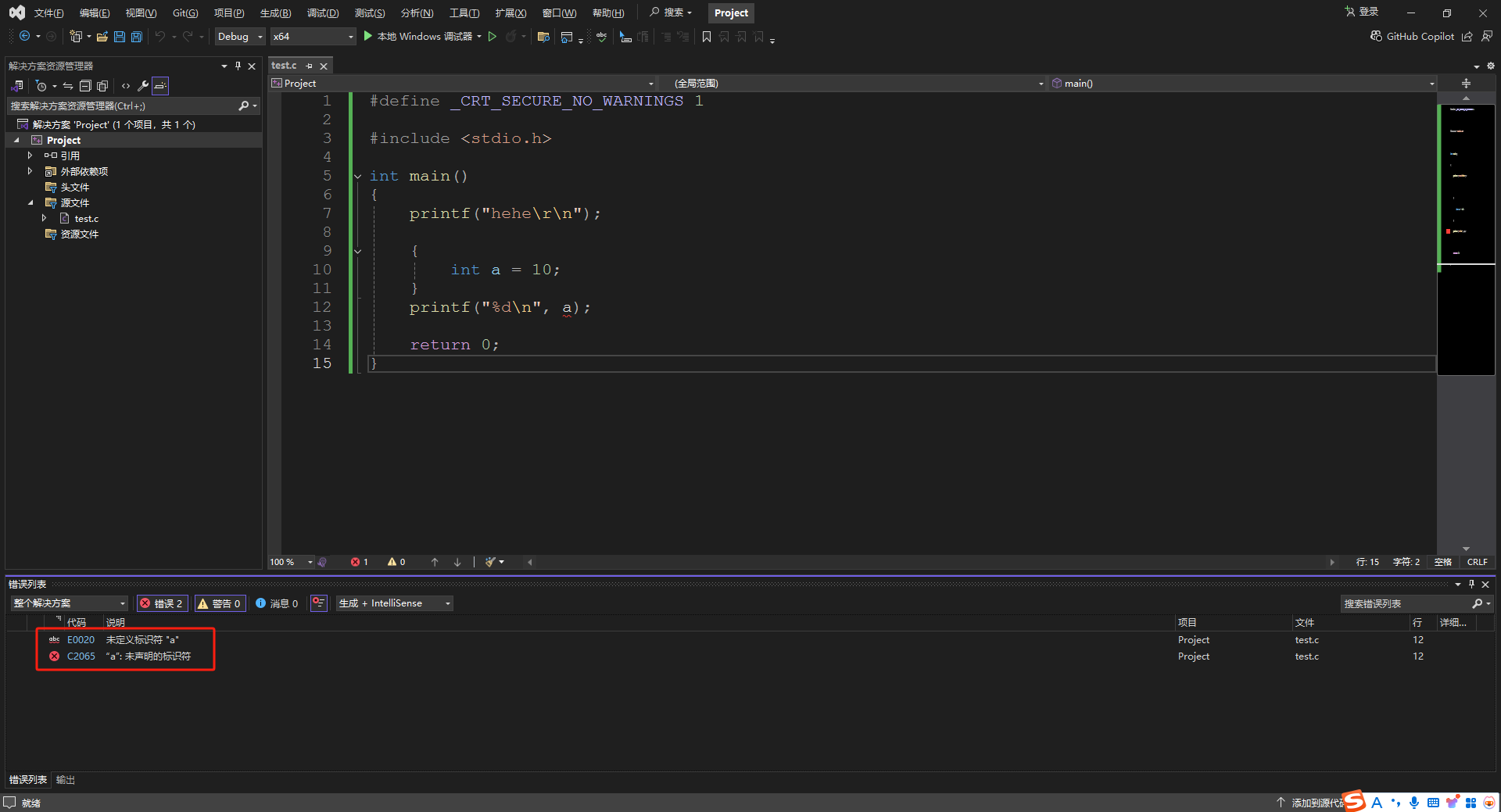The image size is (1501, 812).
Task: Toggle the build-error filter icon in error list
Action: pyautogui.click(x=318, y=603)
